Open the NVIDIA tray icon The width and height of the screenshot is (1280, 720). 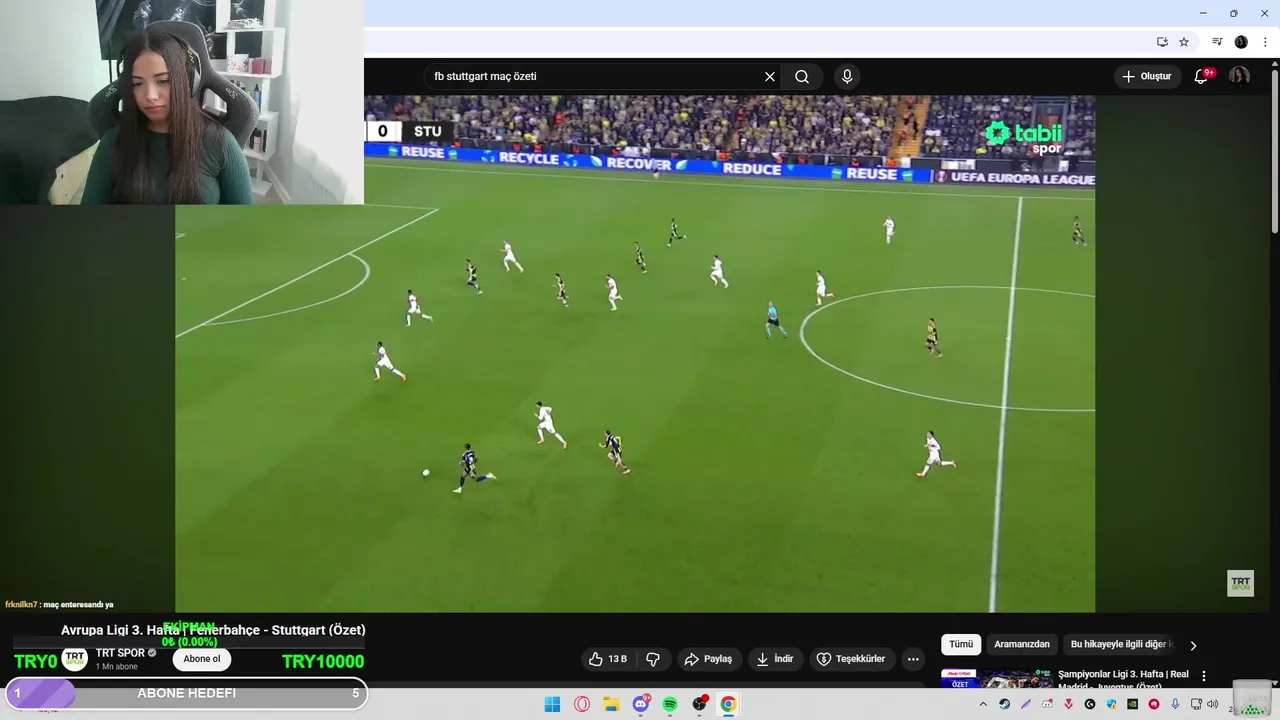(1132, 704)
